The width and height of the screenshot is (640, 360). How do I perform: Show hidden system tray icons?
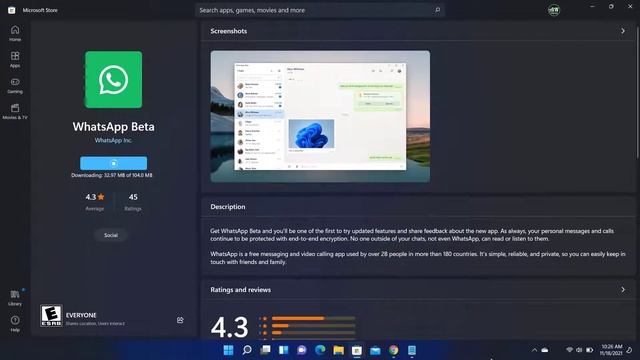[x=534, y=350]
